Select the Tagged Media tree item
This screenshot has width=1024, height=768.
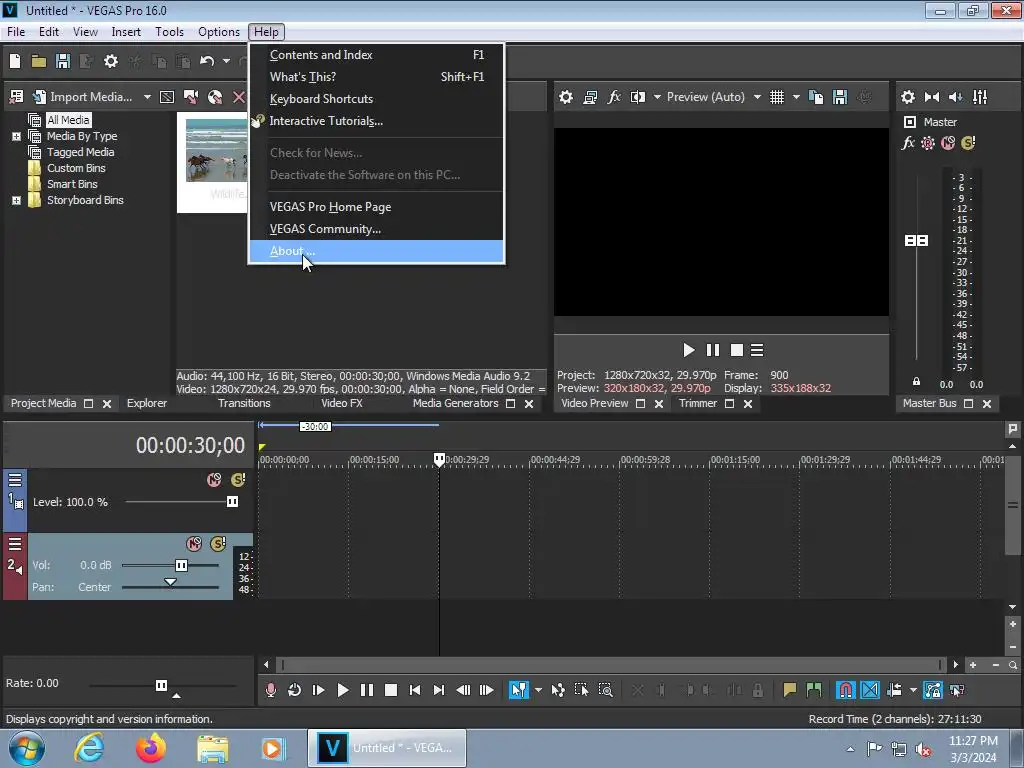80,152
